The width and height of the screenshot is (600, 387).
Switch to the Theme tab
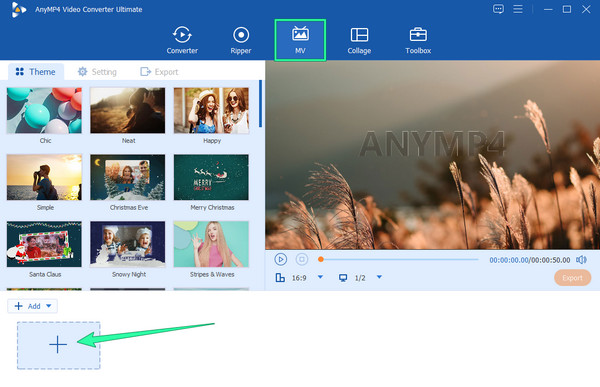point(36,72)
